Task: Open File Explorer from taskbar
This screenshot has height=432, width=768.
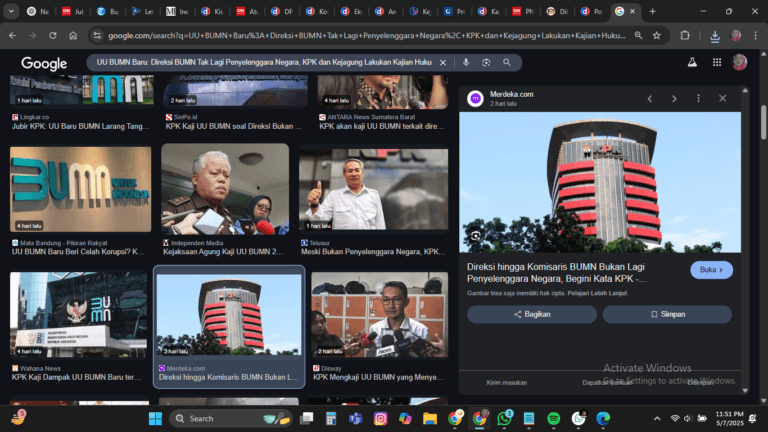Action: click(430, 419)
